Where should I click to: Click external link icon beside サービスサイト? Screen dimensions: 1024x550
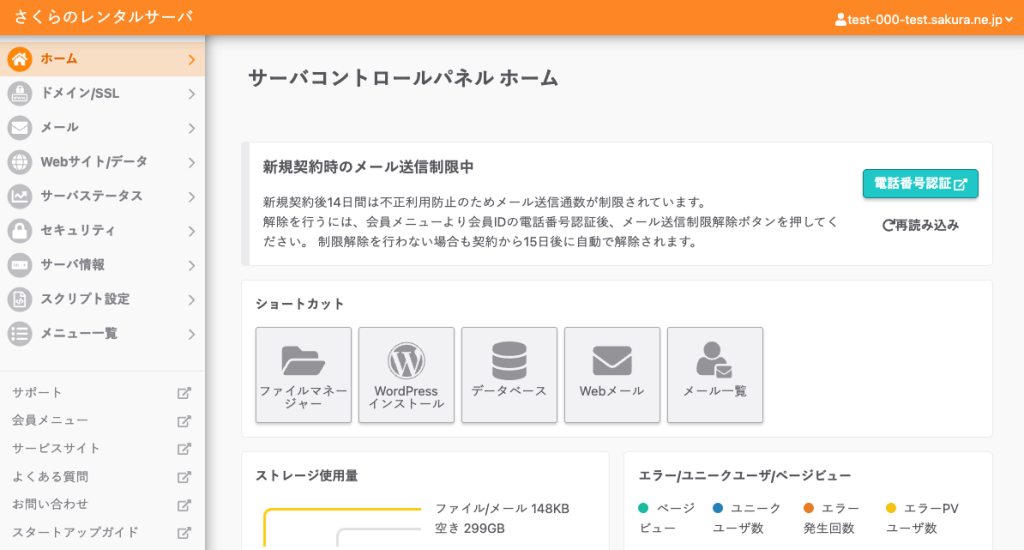(x=184, y=449)
